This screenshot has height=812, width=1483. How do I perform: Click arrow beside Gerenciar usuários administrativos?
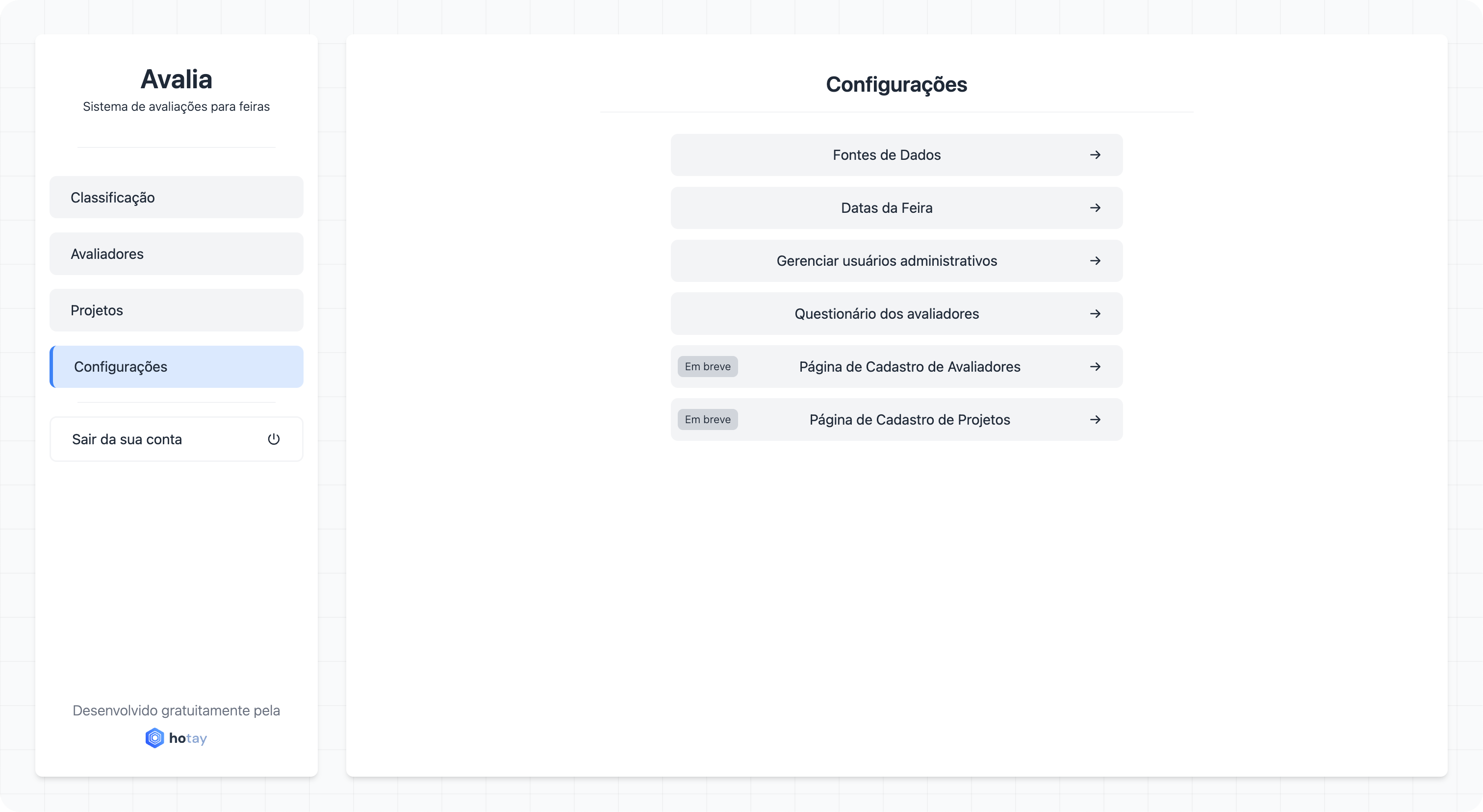tap(1095, 261)
